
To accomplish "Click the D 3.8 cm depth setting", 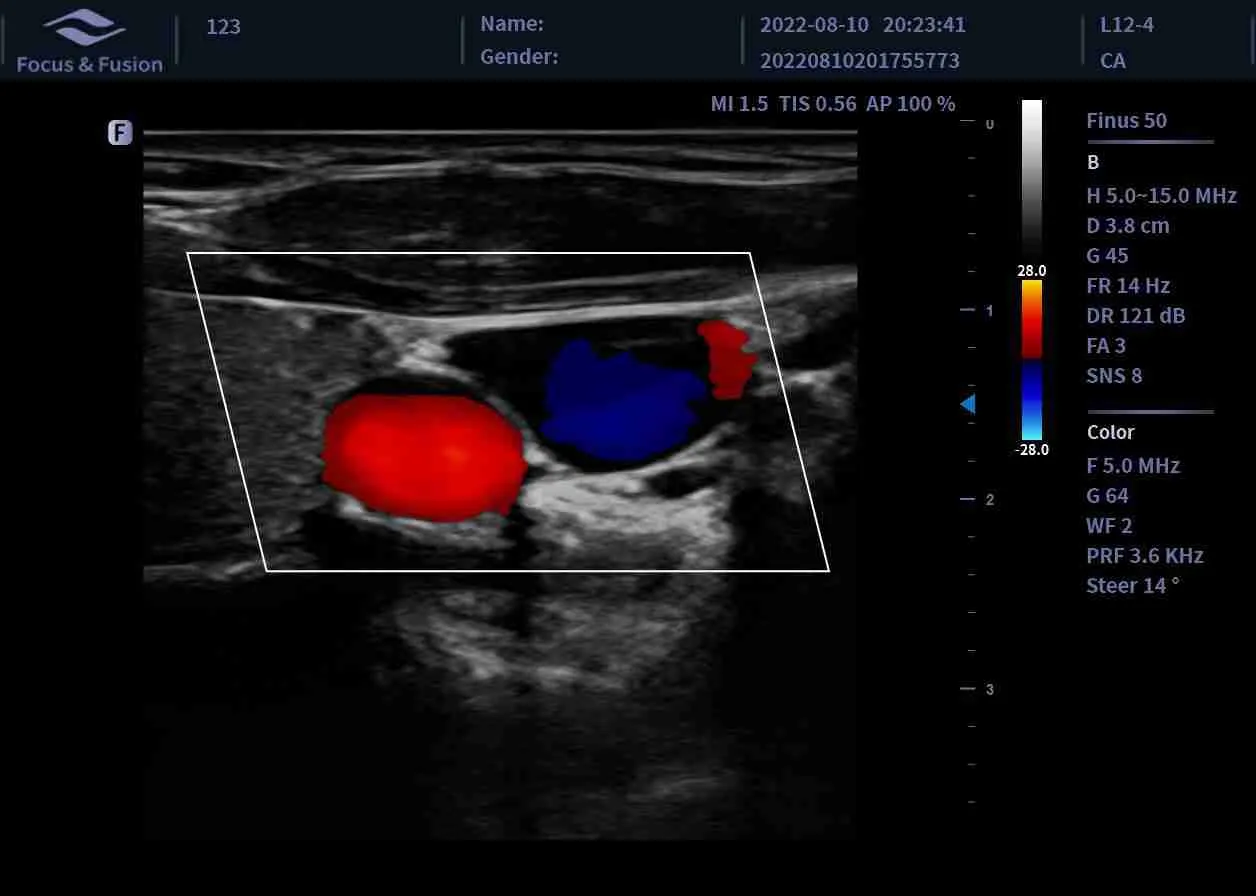I will point(1127,225).
